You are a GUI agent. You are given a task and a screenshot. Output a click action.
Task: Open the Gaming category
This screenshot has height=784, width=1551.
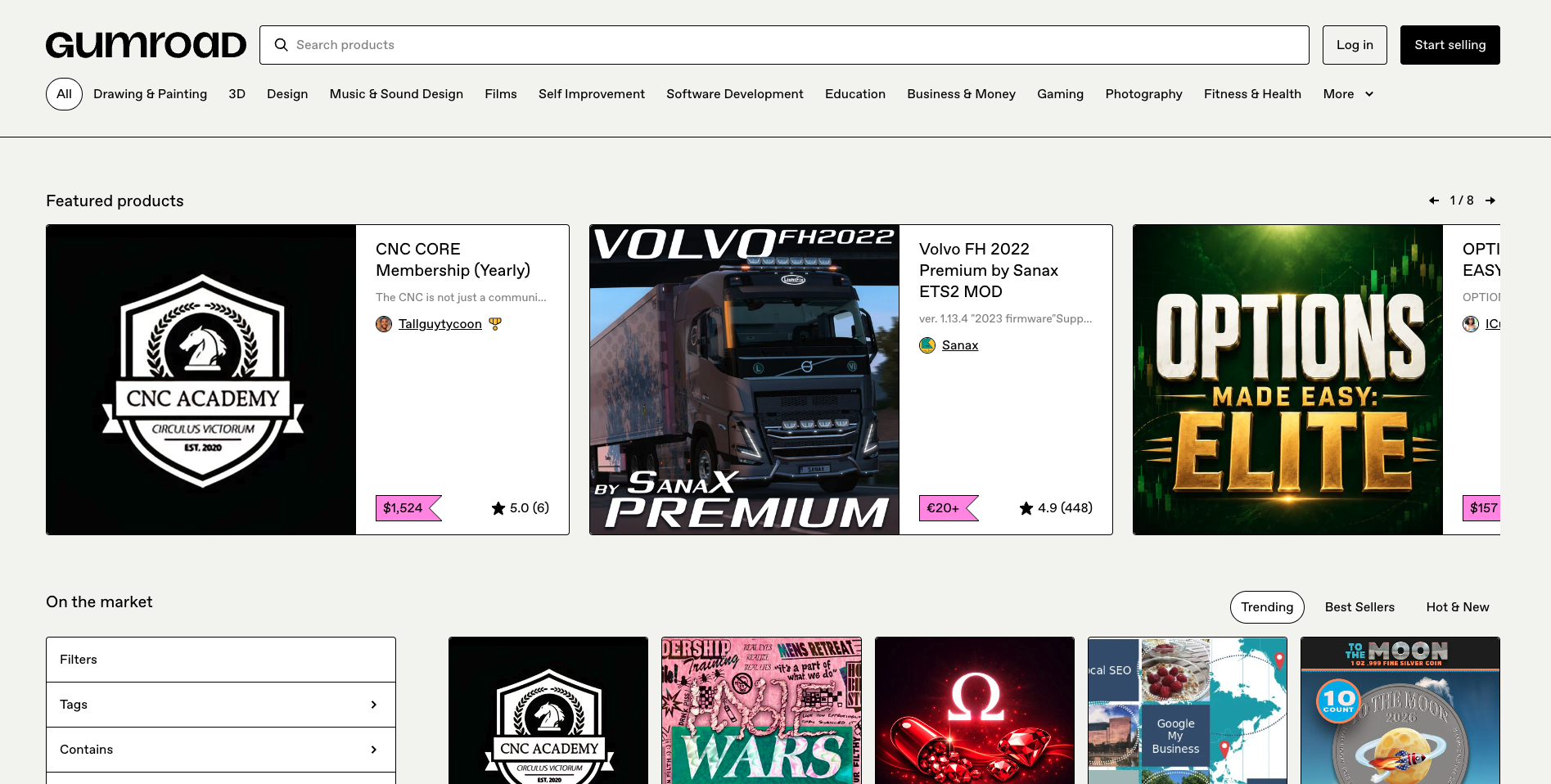1061,94
